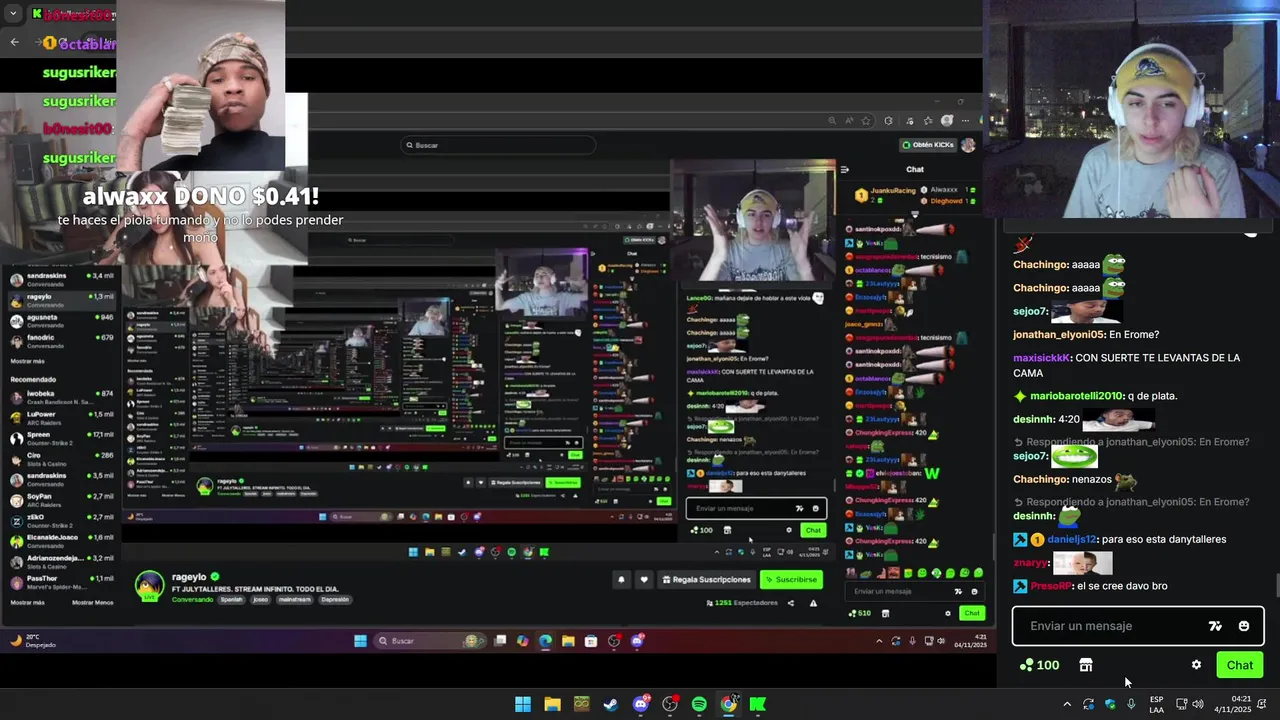Click the green 'Suscribirse' button
This screenshot has width=1280, height=720.
point(791,579)
